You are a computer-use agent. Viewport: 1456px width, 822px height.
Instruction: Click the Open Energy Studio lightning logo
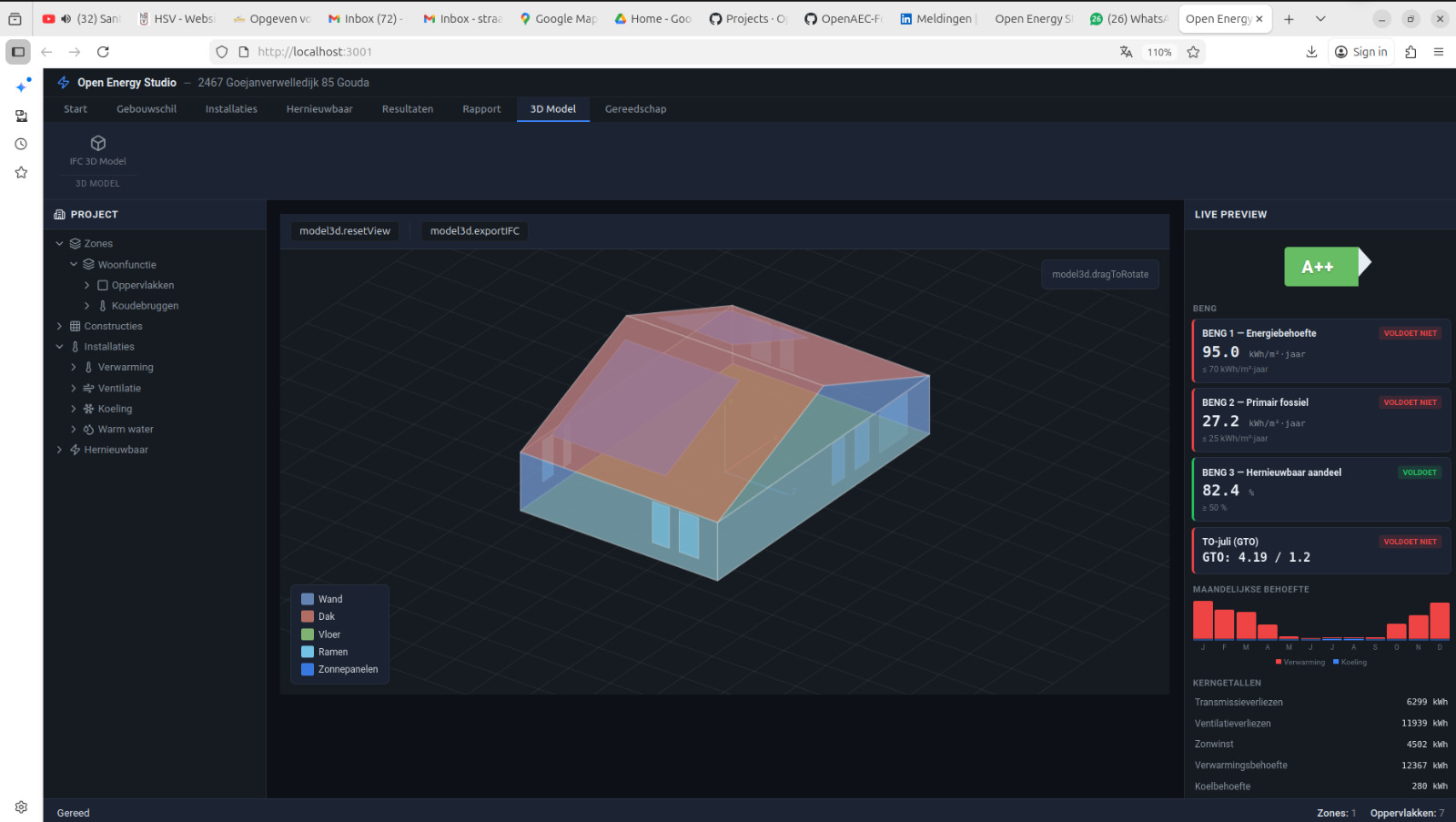[64, 83]
